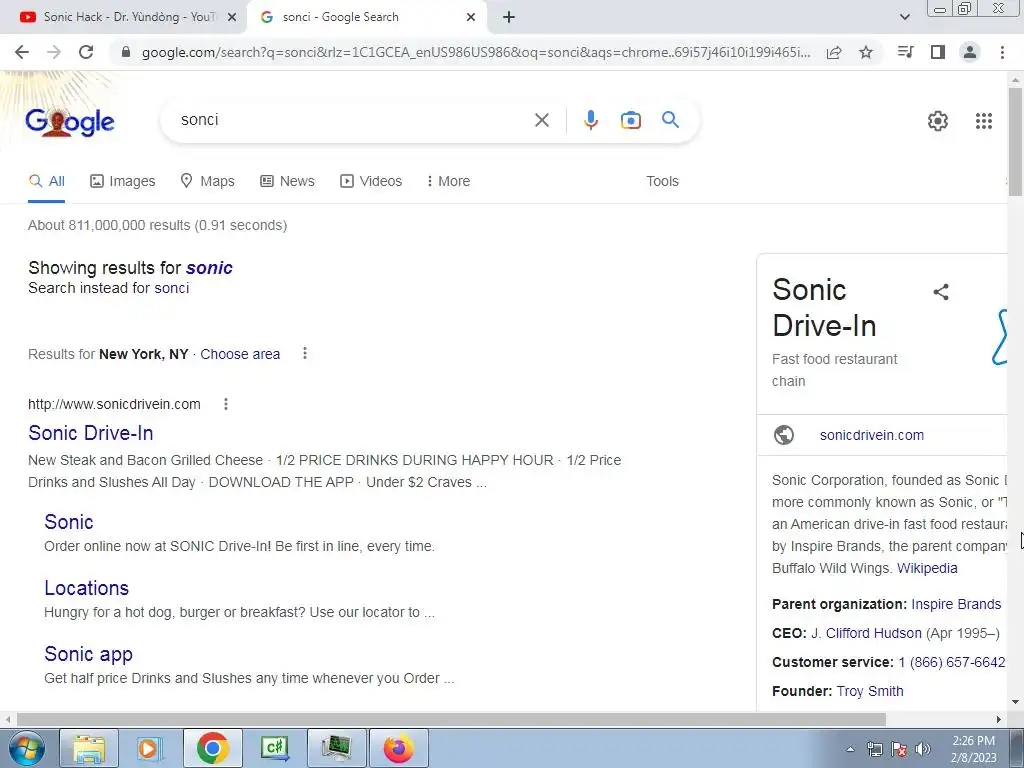Image resolution: width=1024 pixels, height=768 pixels.
Task: Clear the search box with X
Action: click(542, 120)
